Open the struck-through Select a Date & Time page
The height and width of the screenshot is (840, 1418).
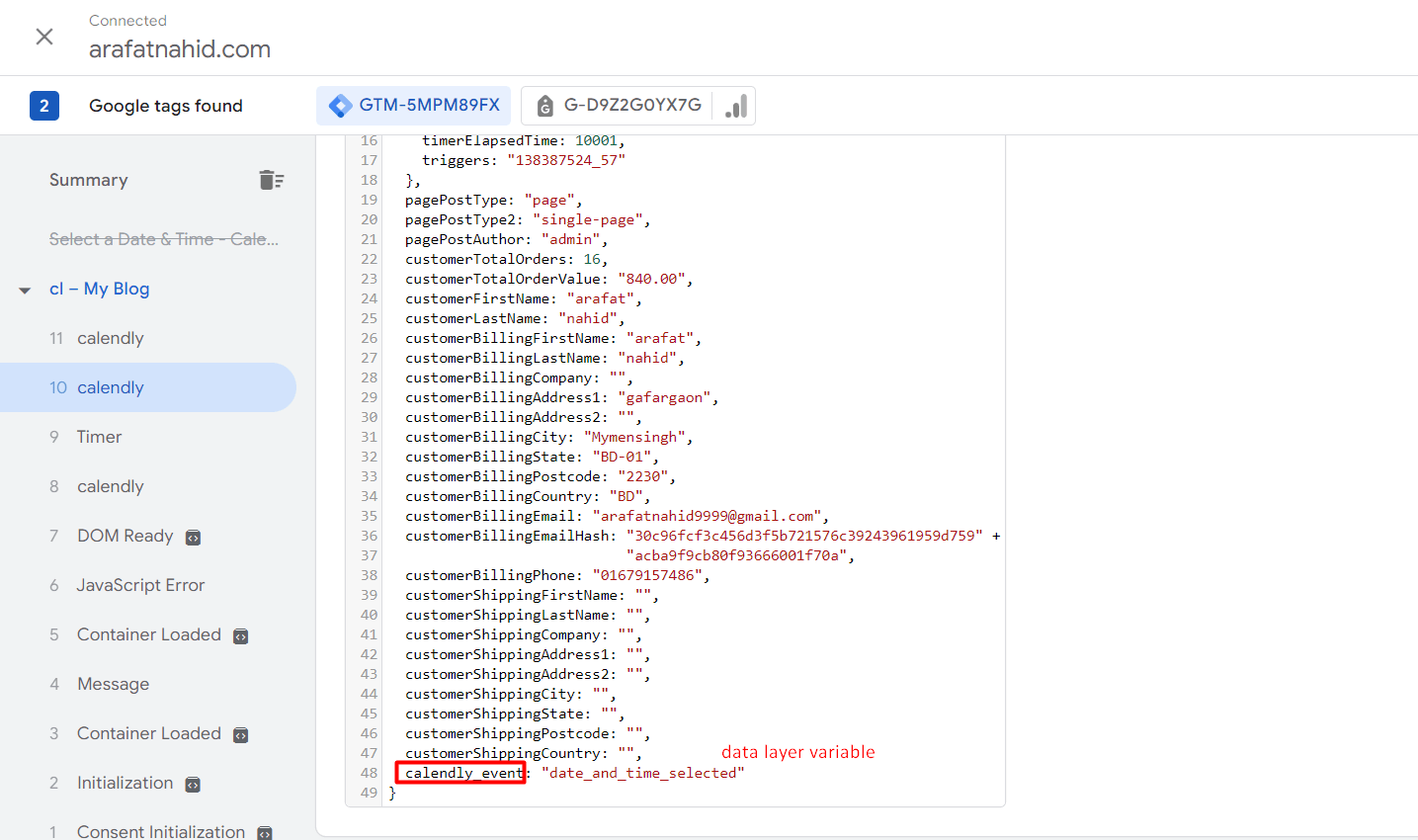coord(164,239)
